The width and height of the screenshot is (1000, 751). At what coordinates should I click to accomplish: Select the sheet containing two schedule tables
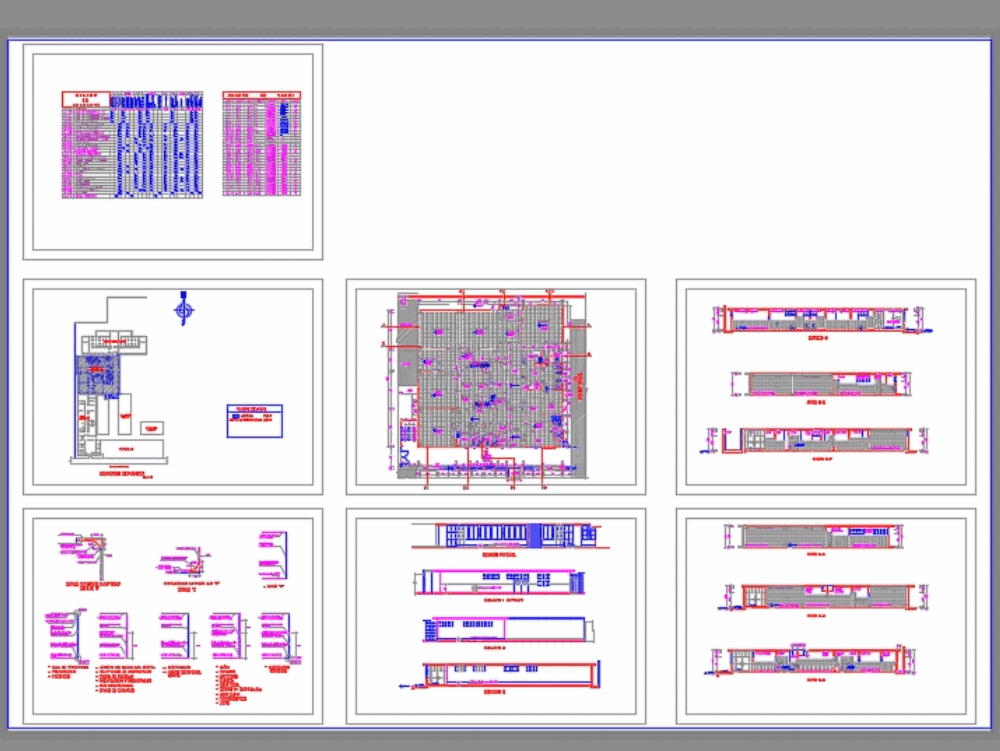173,152
